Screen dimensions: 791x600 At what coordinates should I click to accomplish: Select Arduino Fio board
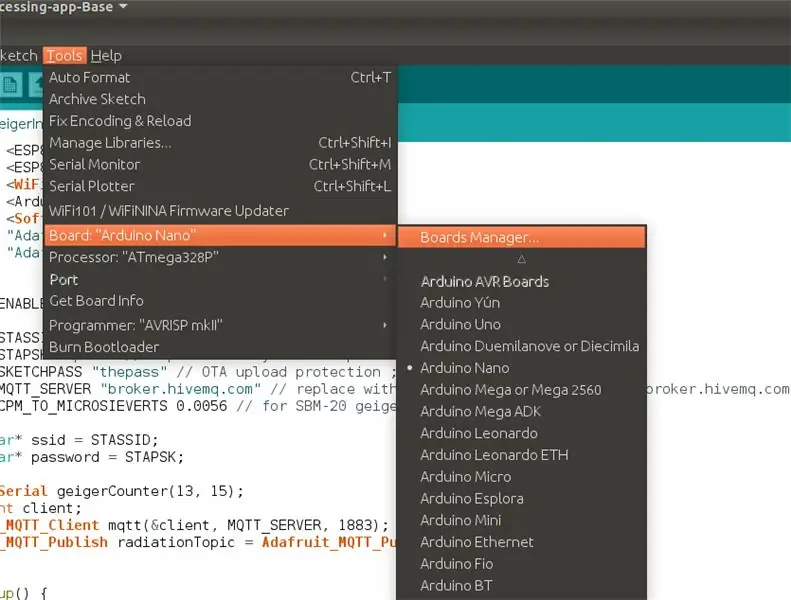pyautogui.click(x=522, y=563)
